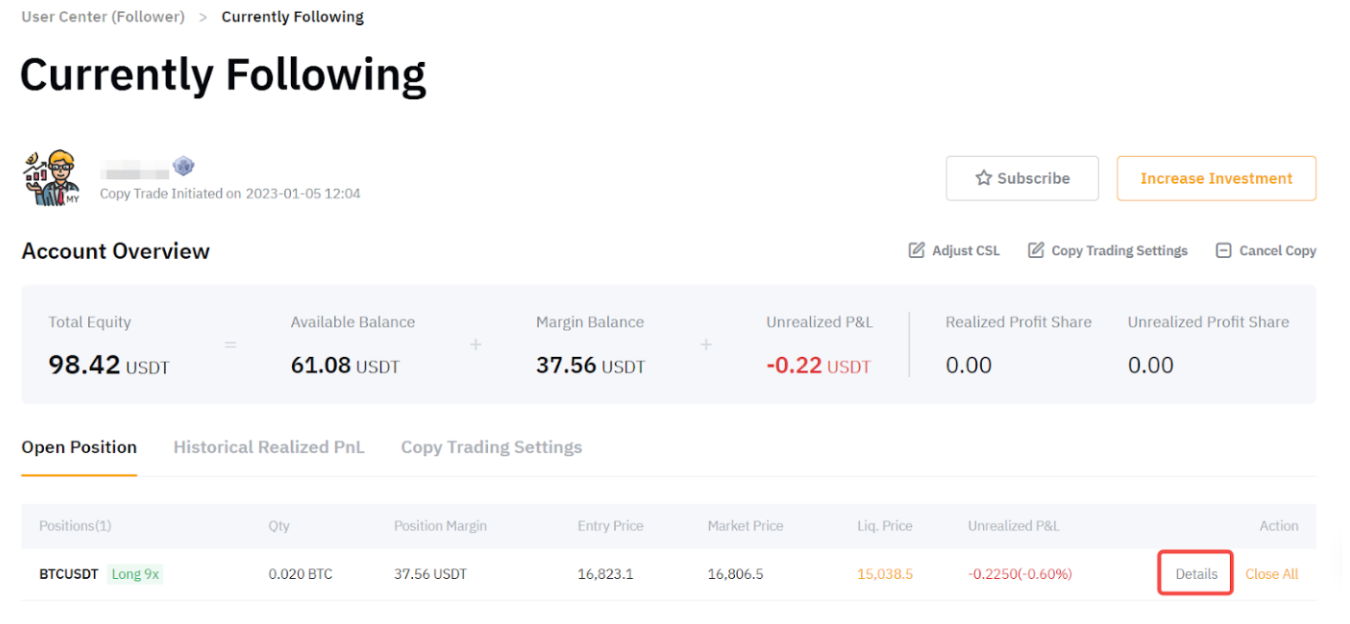Click the Liq. Price value 15,038.5

(885, 574)
